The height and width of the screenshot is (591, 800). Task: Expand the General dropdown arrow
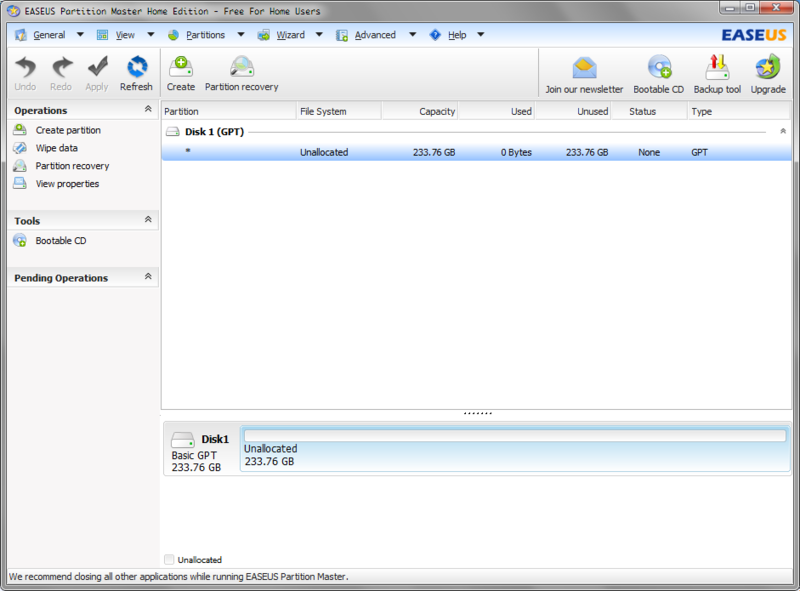pyautogui.click(x=80, y=35)
